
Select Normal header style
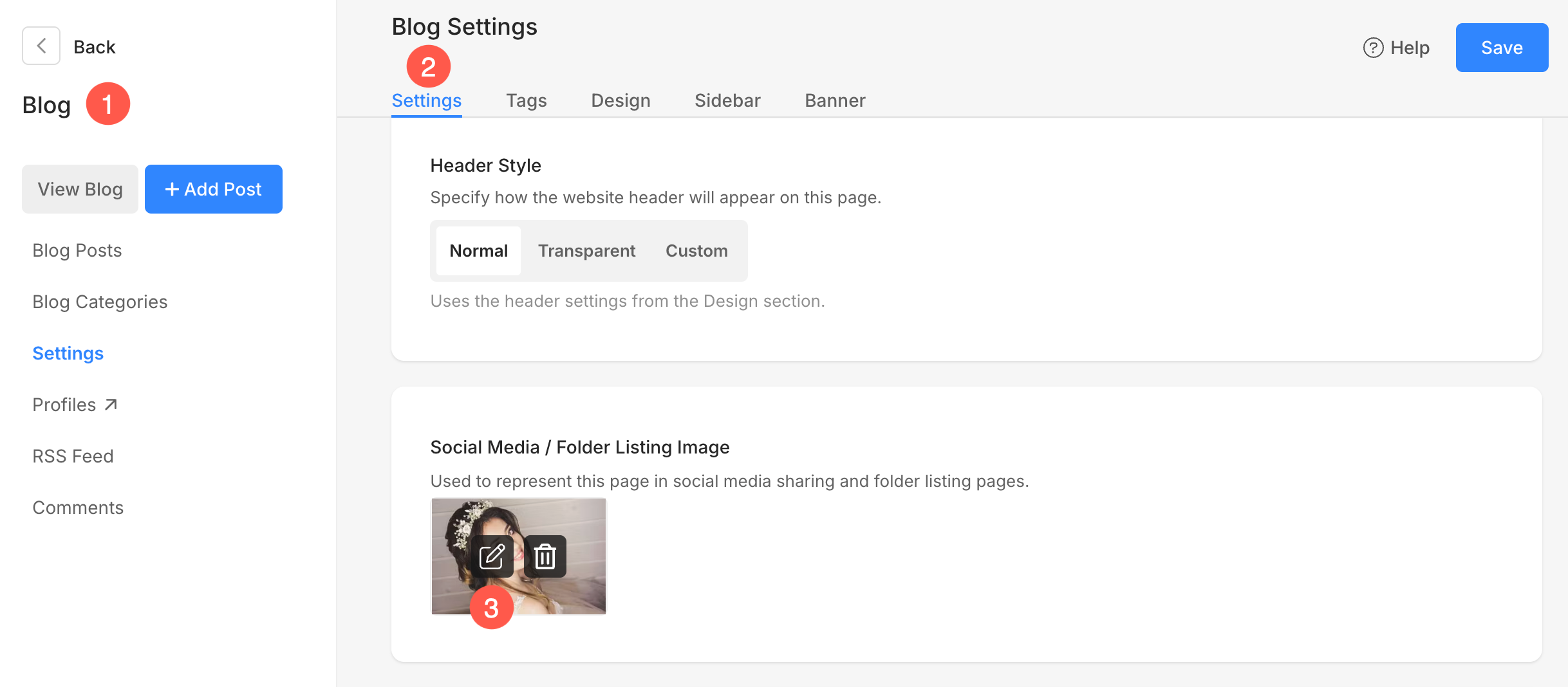(x=478, y=251)
